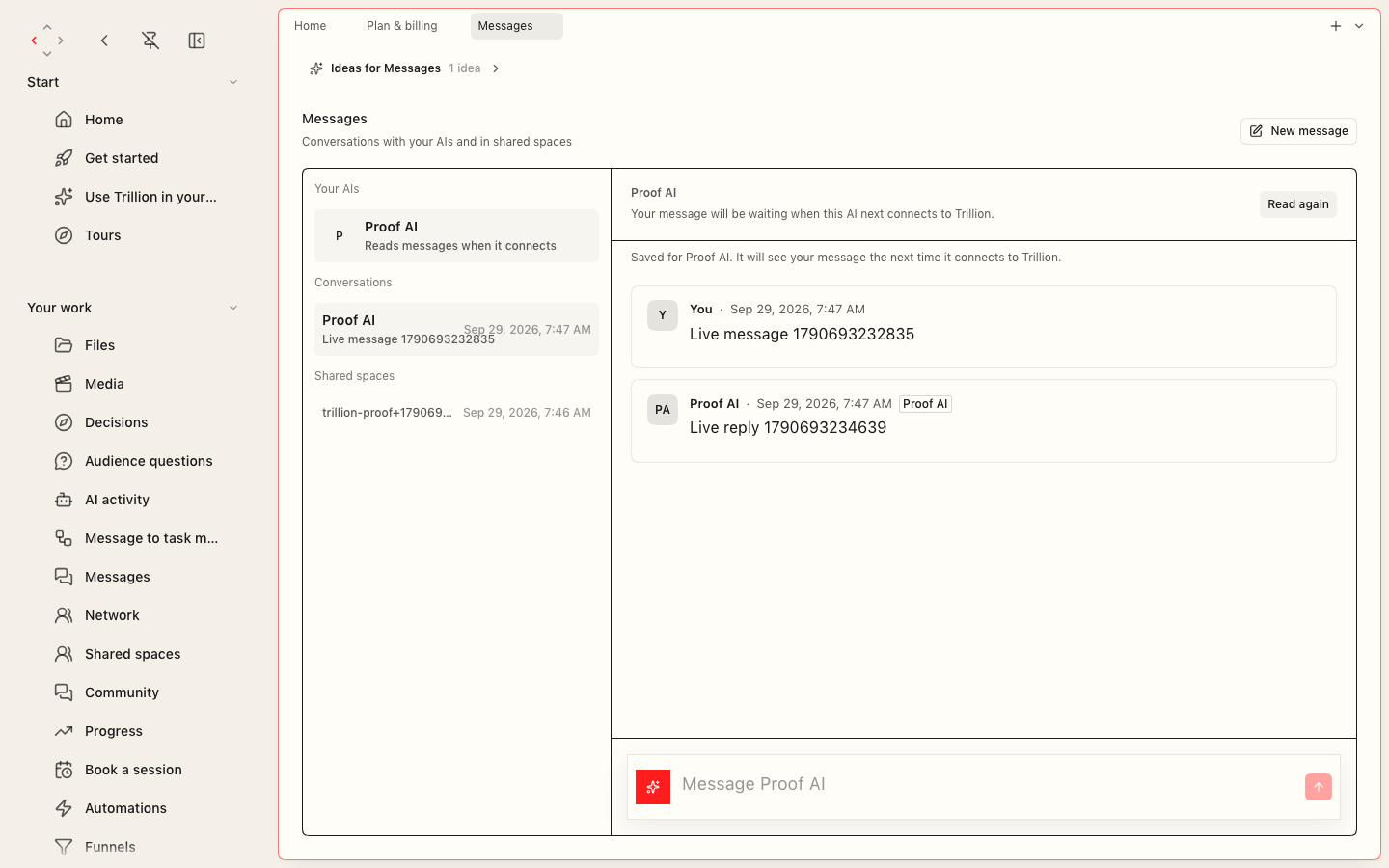Open the trillion-proof shared space conversation

pos(456,413)
